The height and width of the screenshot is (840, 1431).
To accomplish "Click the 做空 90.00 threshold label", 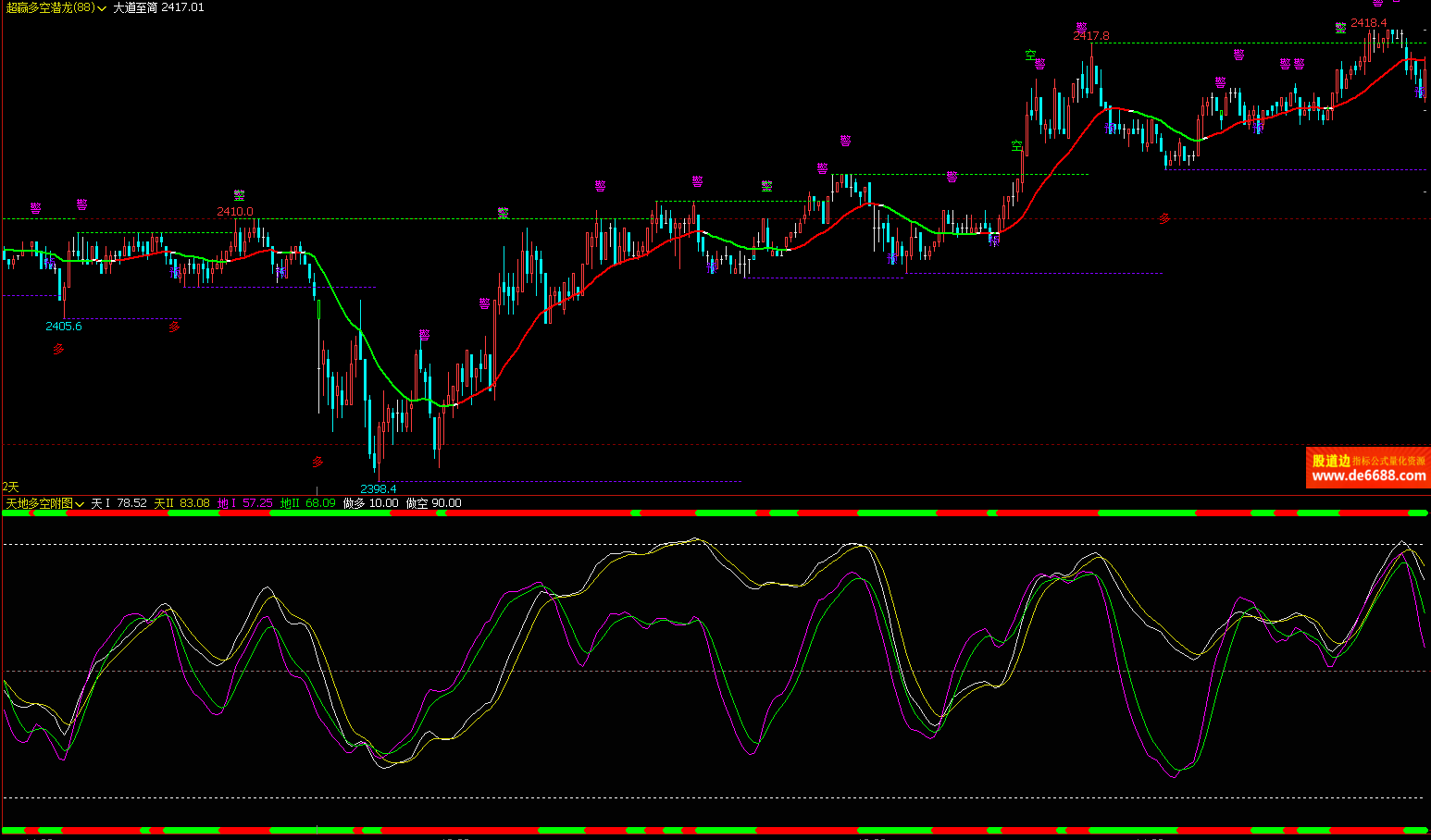I will 433,503.
